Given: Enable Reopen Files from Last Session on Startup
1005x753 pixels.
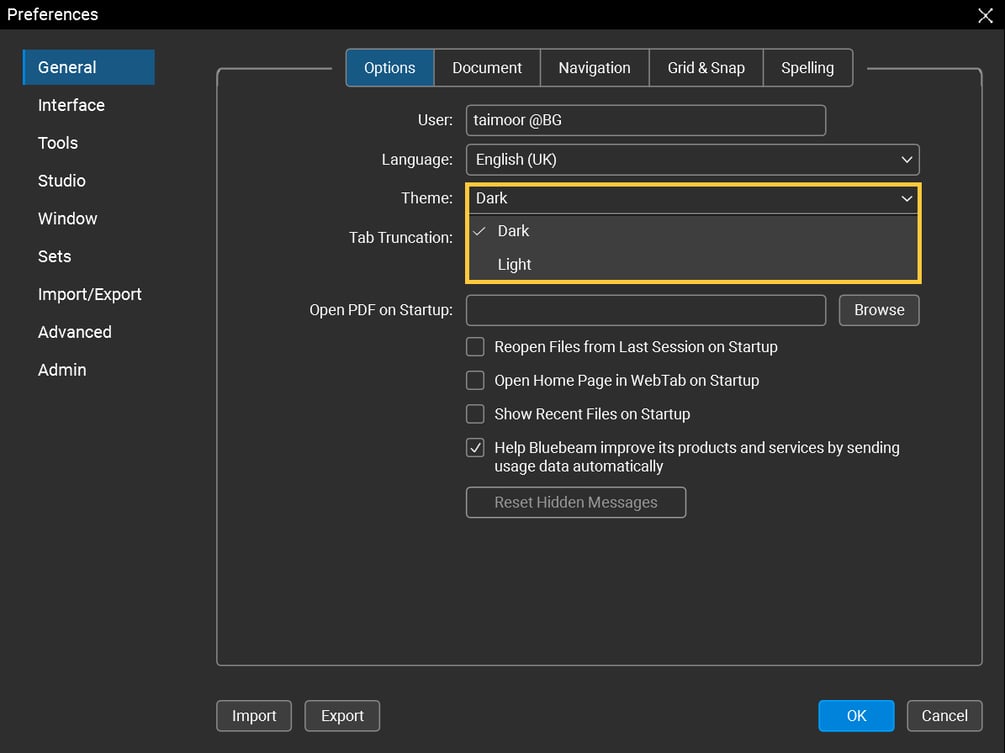Looking at the screenshot, I should [475, 347].
